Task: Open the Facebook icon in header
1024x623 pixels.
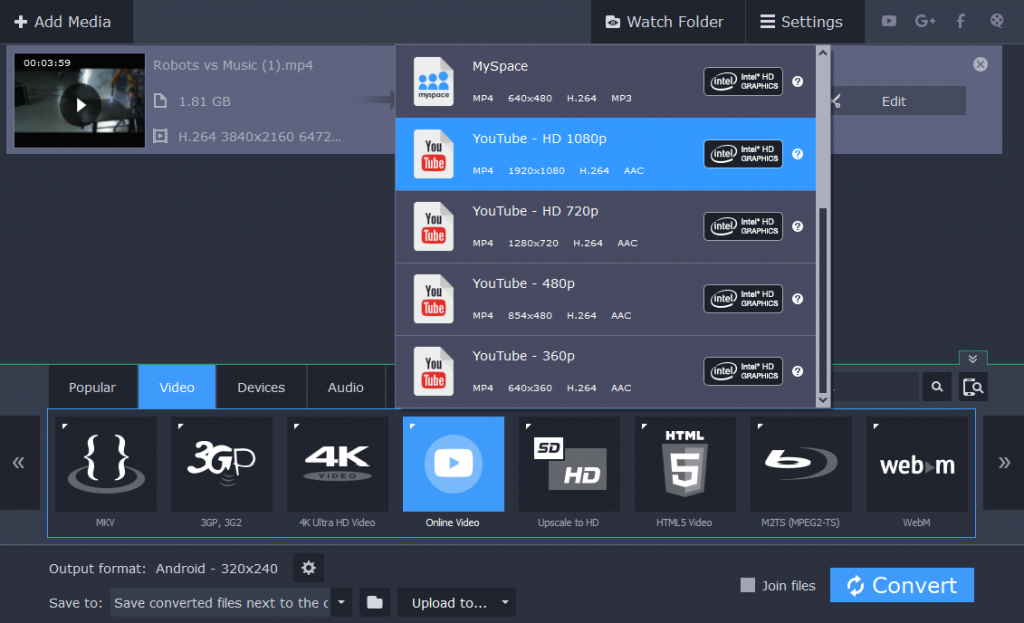Action: [x=961, y=21]
